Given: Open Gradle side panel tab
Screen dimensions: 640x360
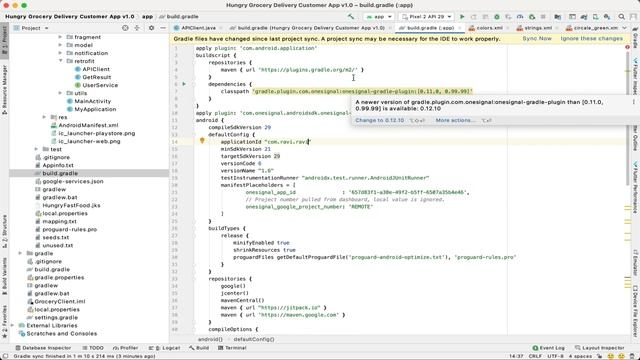Looking at the screenshot, I should (635, 37).
